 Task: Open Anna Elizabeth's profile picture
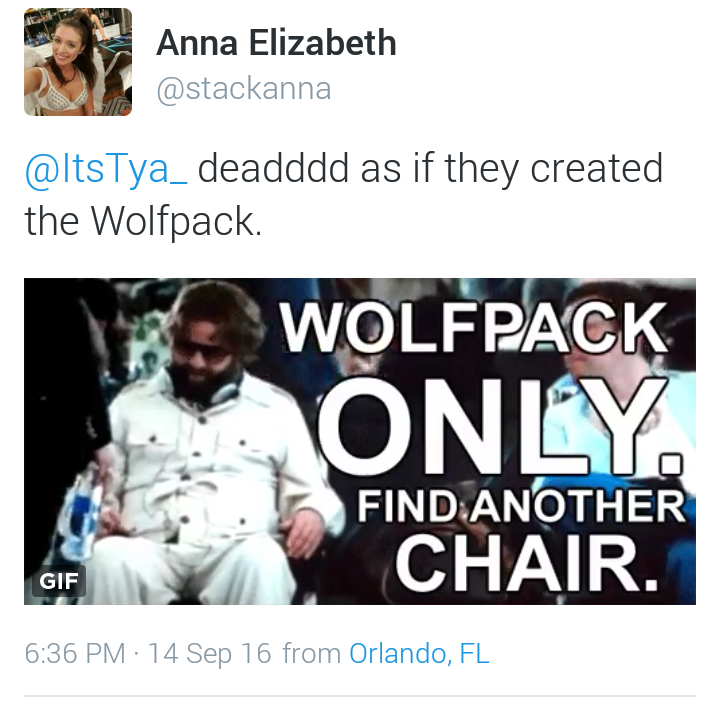(x=78, y=62)
